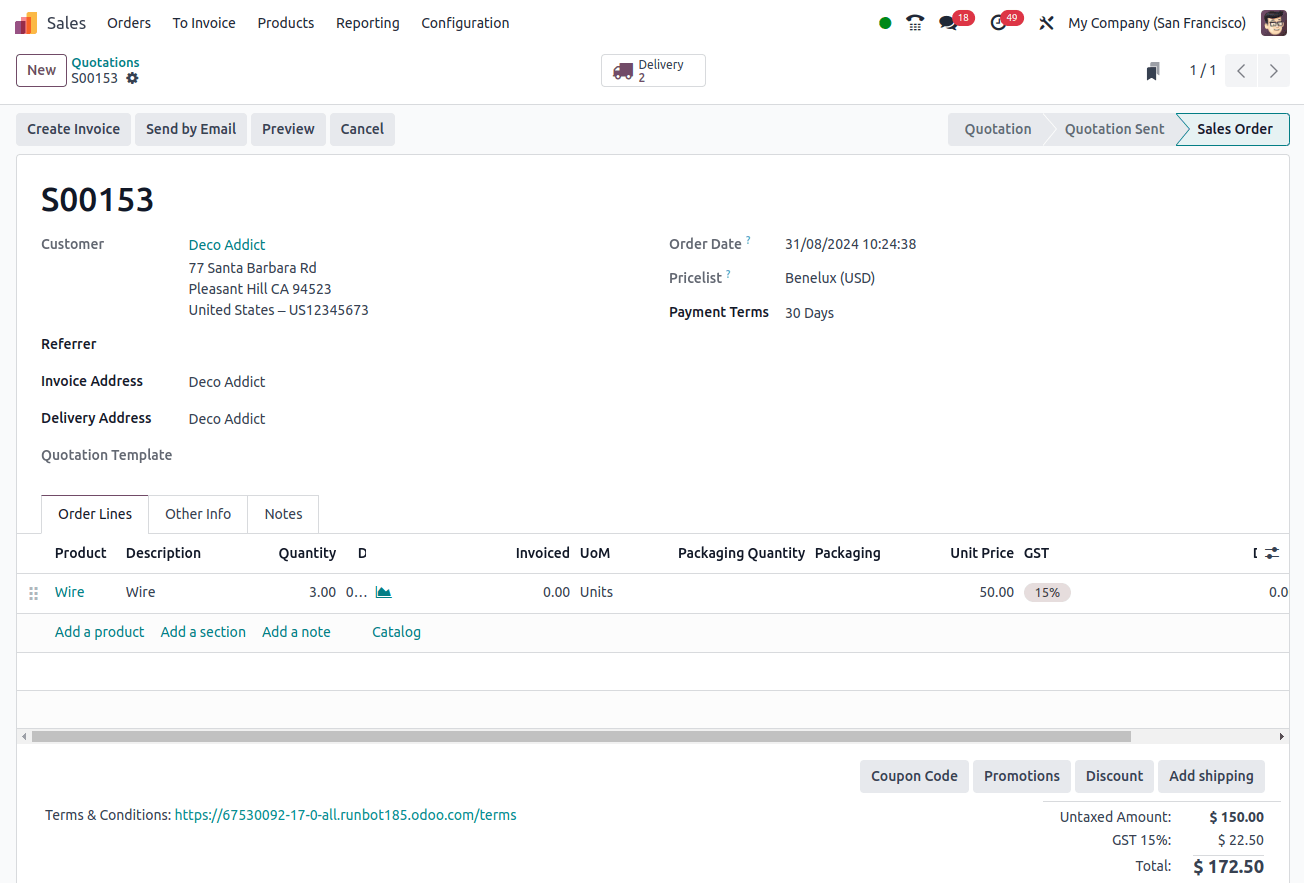Image resolution: width=1304 pixels, height=883 pixels.
Task: Open the Terms & Conditions URL
Action: click(345, 815)
